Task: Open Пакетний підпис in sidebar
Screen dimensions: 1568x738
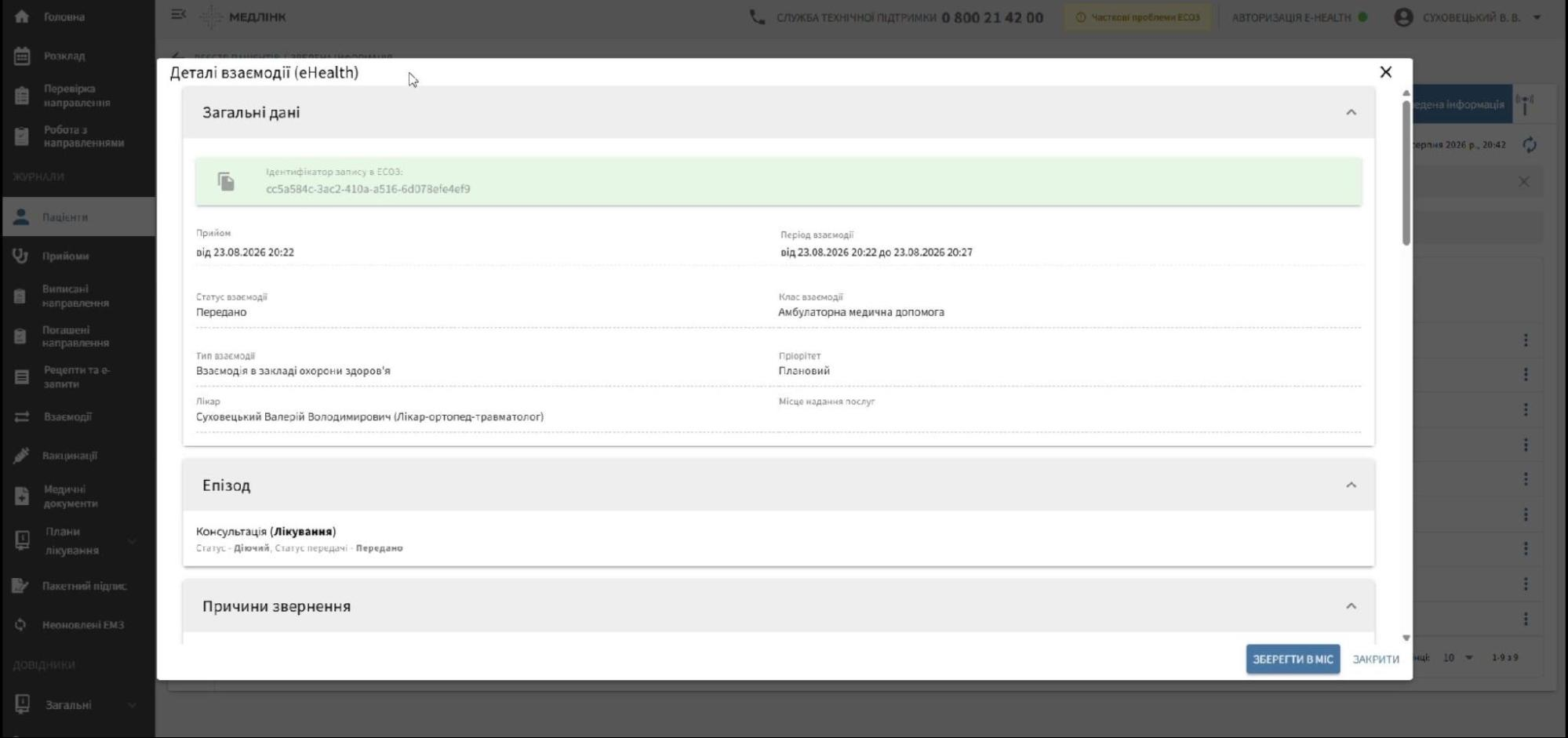Action: tap(85, 586)
